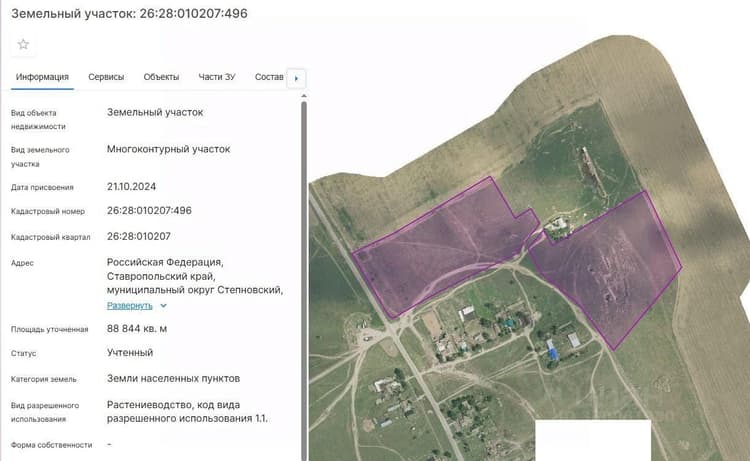750x461 pixels.
Task: Switch to the Сервисы tab
Action: [106, 77]
